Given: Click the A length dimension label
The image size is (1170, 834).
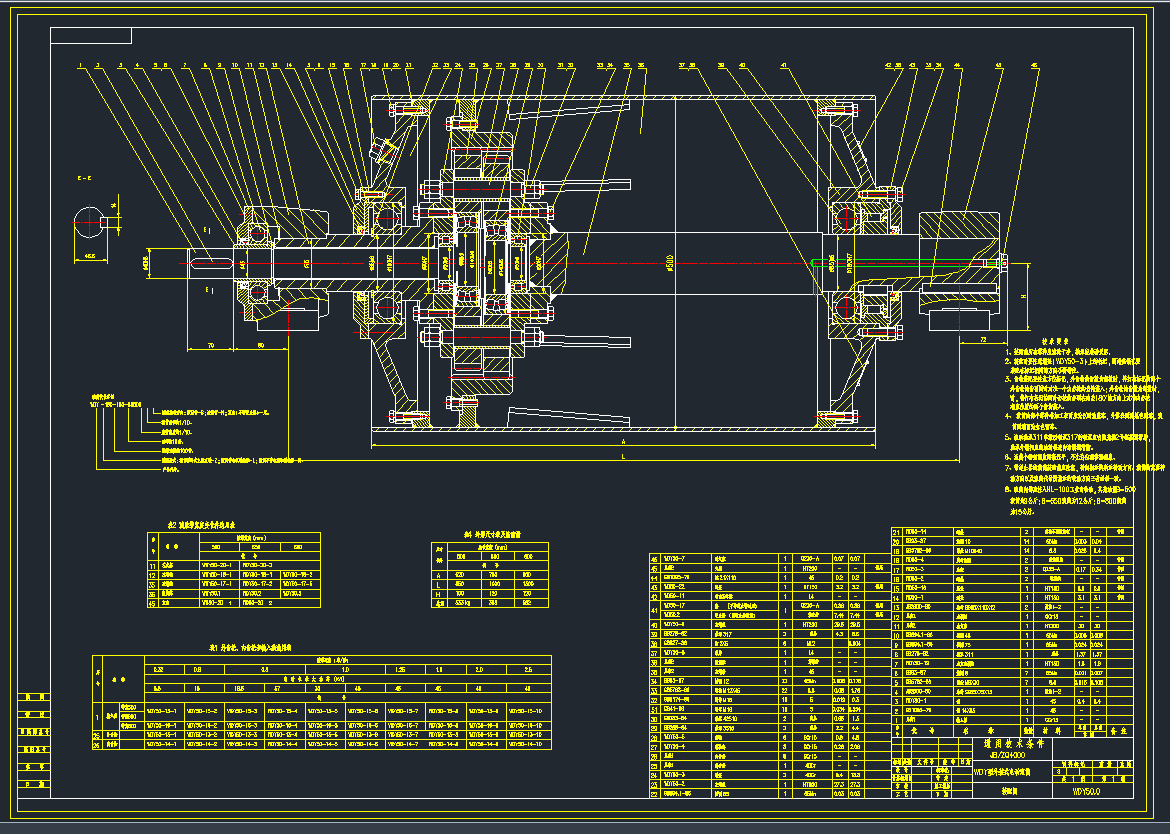Looking at the screenshot, I should tap(624, 440).
